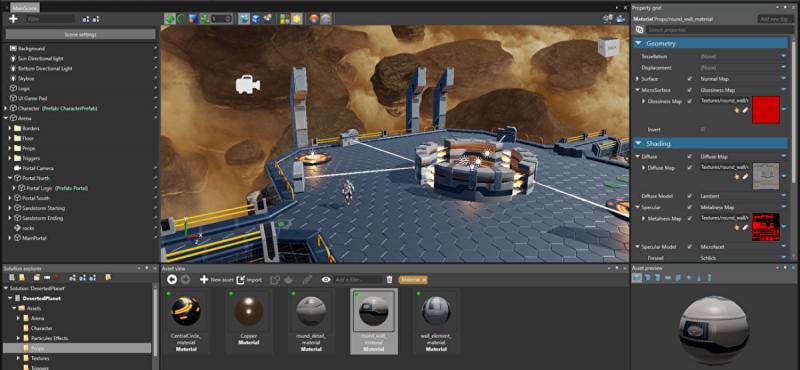Toggle the Diffuse Model checkbox

pos(690,196)
